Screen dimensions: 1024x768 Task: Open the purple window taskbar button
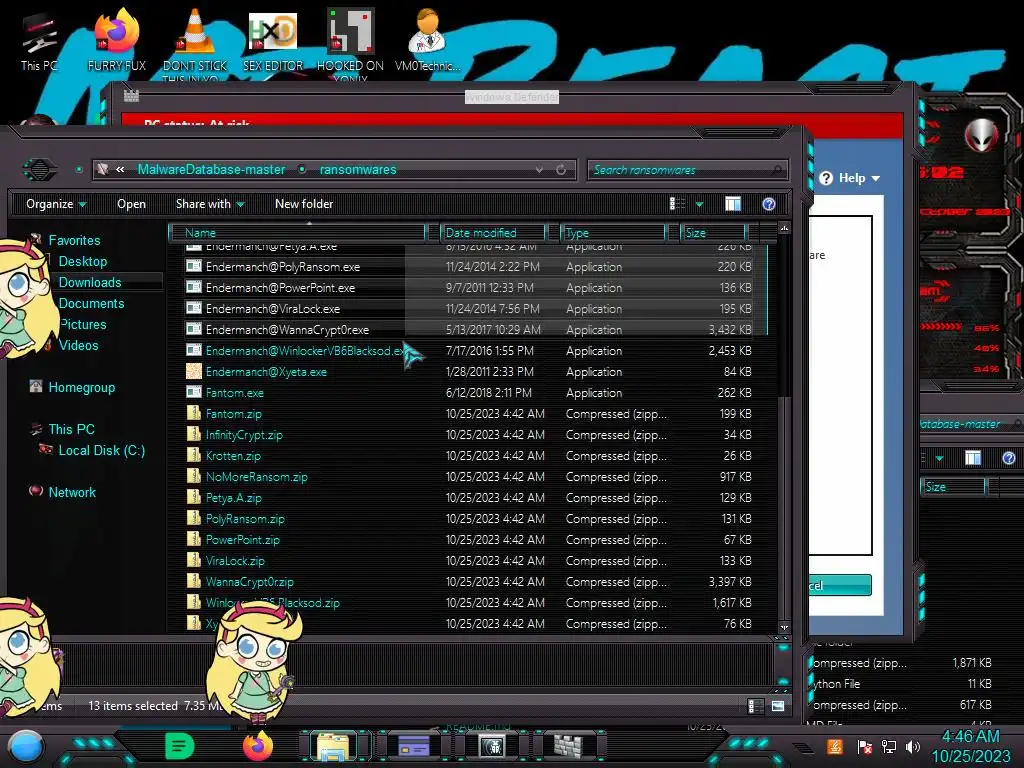(413, 746)
